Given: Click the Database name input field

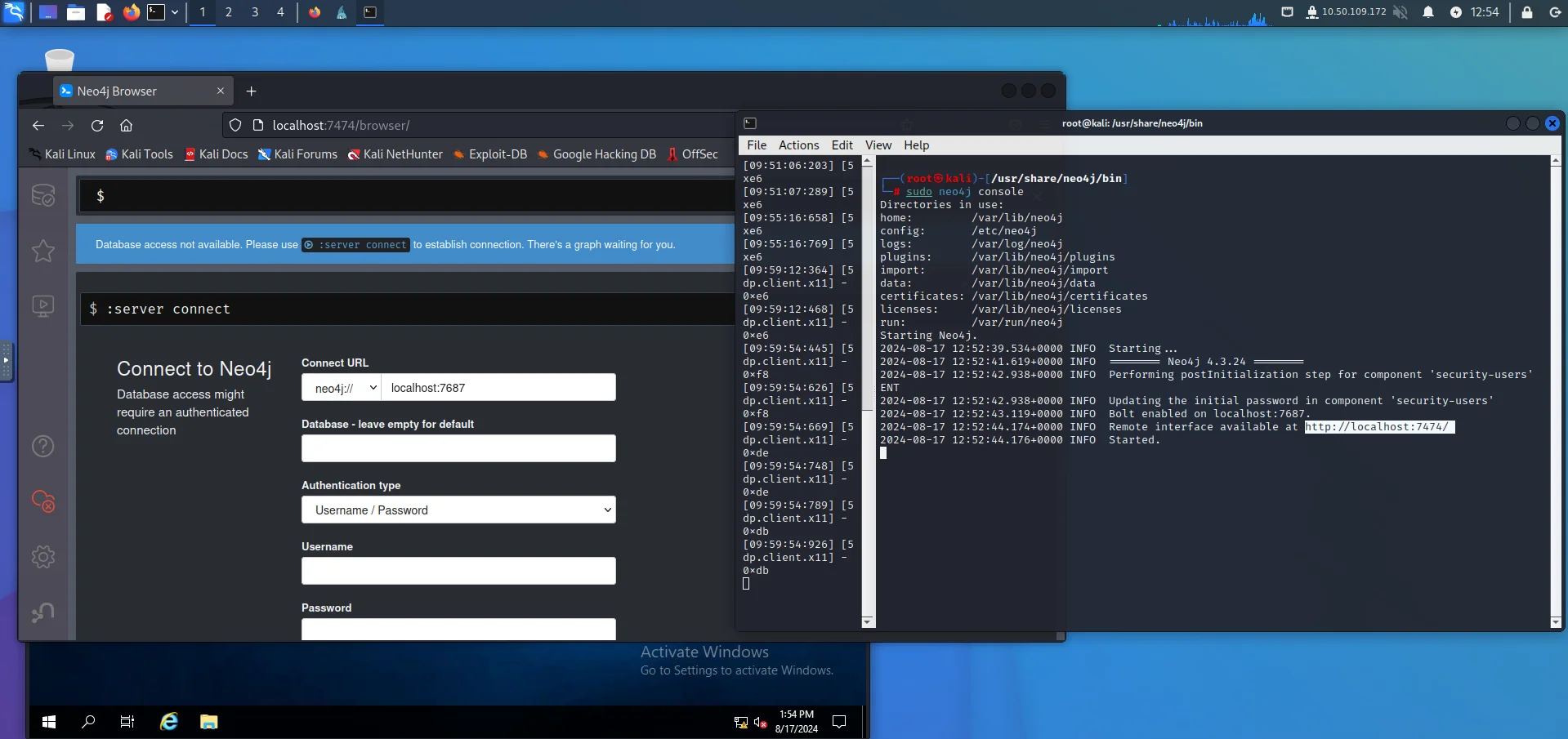Looking at the screenshot, I should click(x=458, y=448).
